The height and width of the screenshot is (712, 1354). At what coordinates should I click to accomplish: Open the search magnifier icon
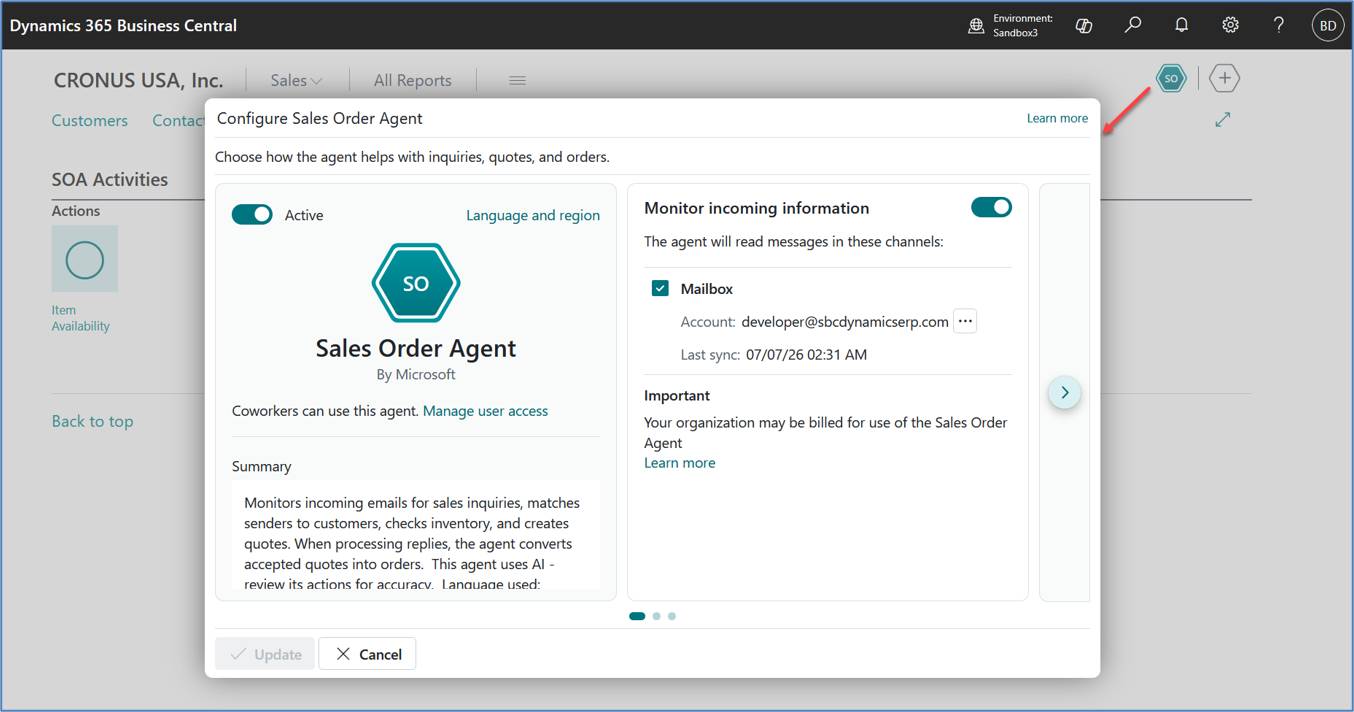[x=1132, y=25]
